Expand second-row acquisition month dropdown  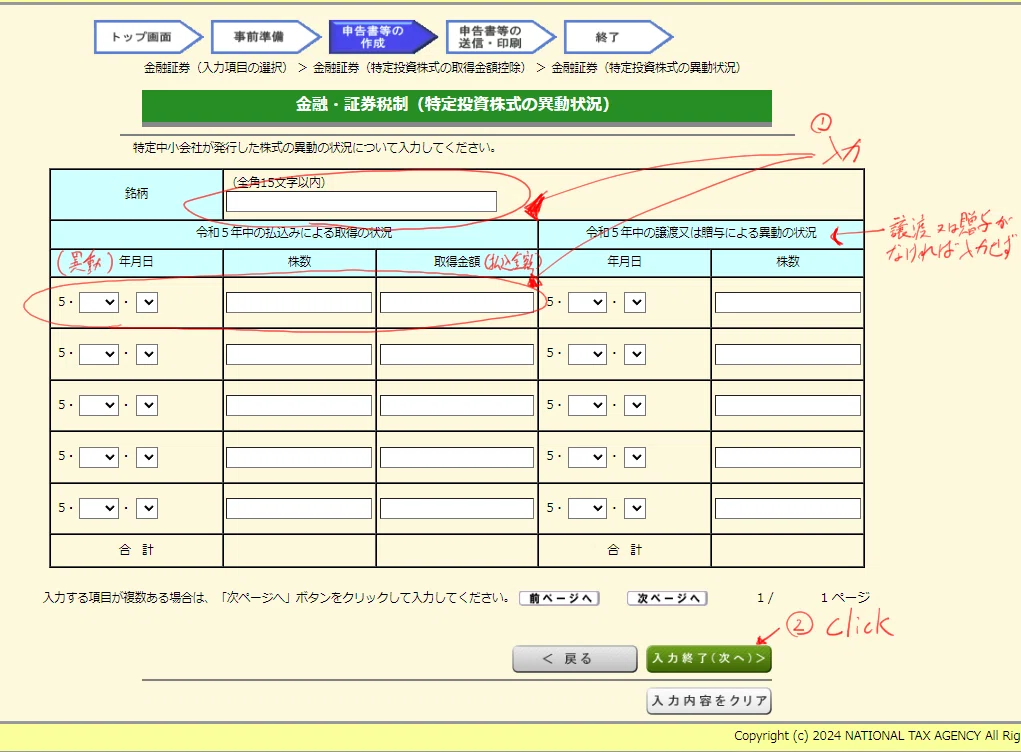tap(99, 354)
